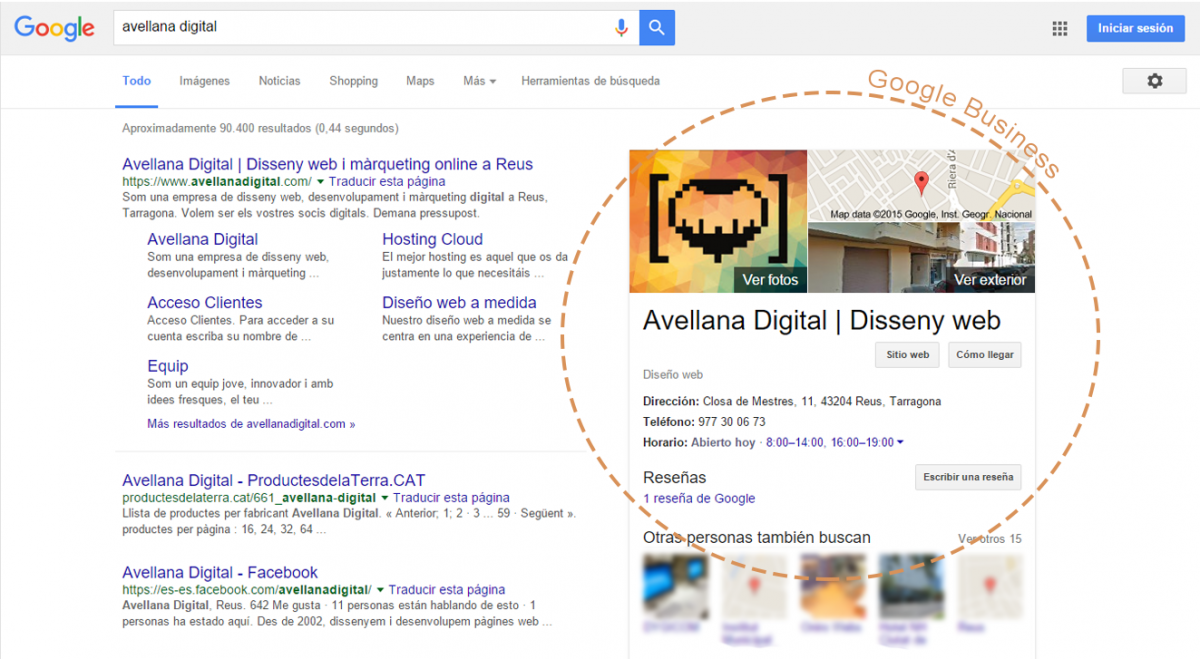Viewport: 1200px width, 659px height.
Task: Open '1 reseña de Google' link
Action: click(699, 498)
